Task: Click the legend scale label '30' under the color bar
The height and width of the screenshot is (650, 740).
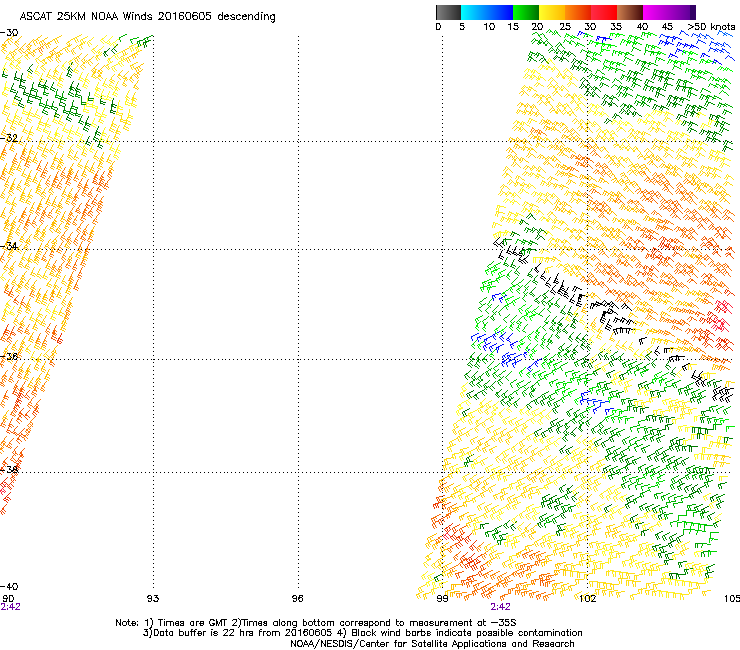Action: click(590, 27)
